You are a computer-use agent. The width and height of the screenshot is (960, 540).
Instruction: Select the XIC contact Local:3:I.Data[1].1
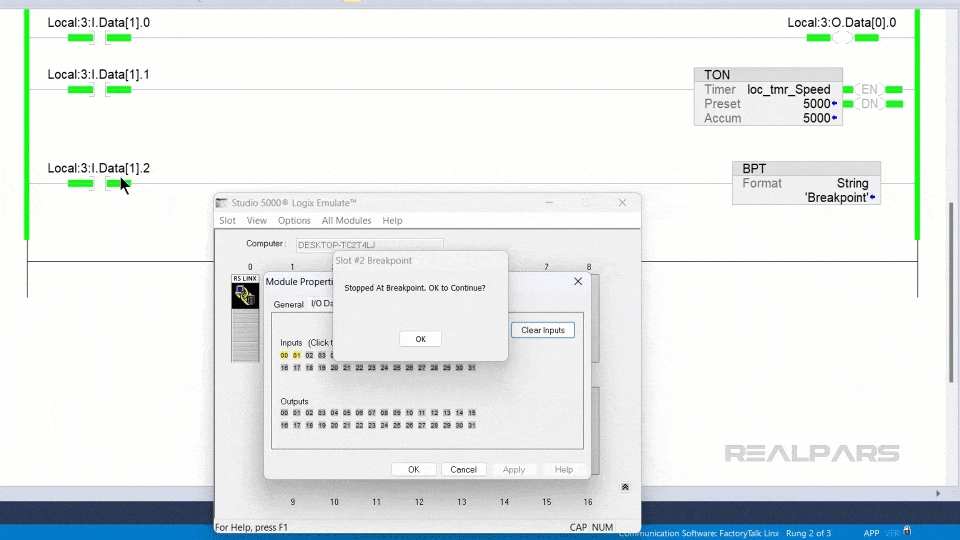click(99, 90)
